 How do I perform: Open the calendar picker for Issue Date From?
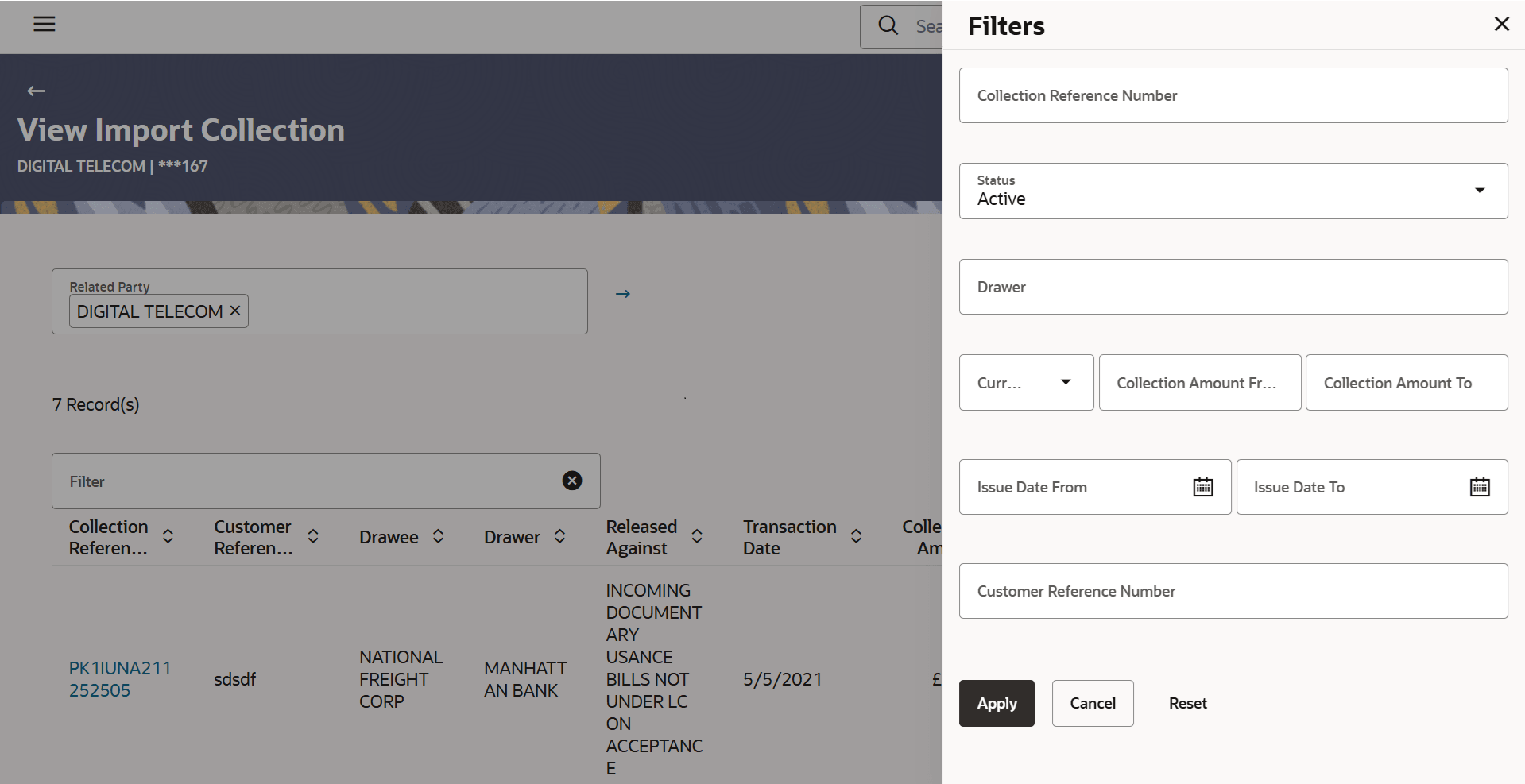pyautogui.click(x=1202, y=486)
